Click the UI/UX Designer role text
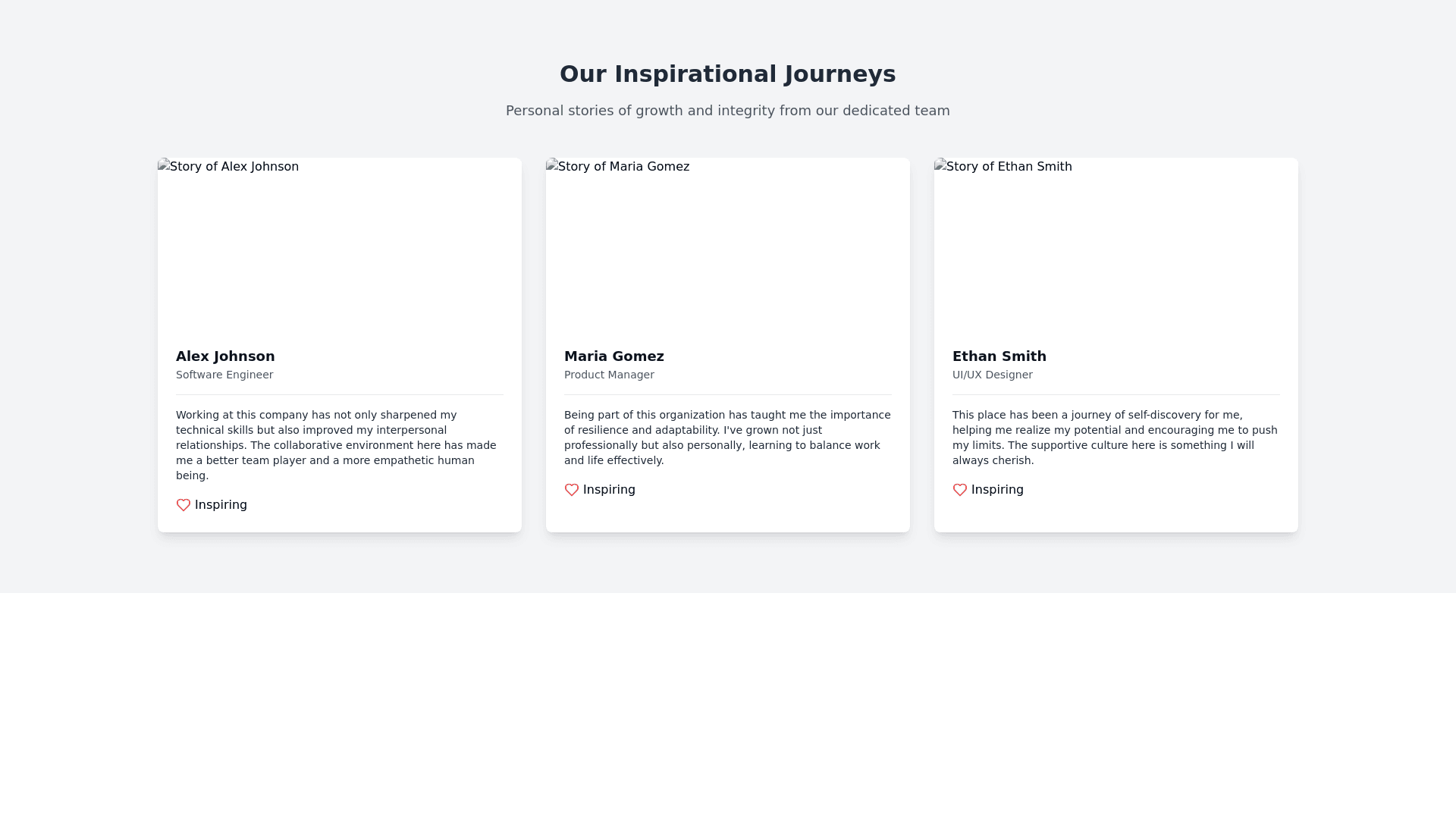Screen dimensions: 1456x819 tap(992, 375)
